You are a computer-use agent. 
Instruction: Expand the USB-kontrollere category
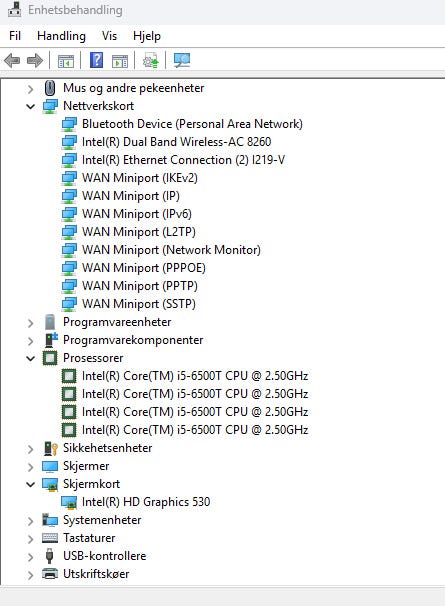point(31,557)
